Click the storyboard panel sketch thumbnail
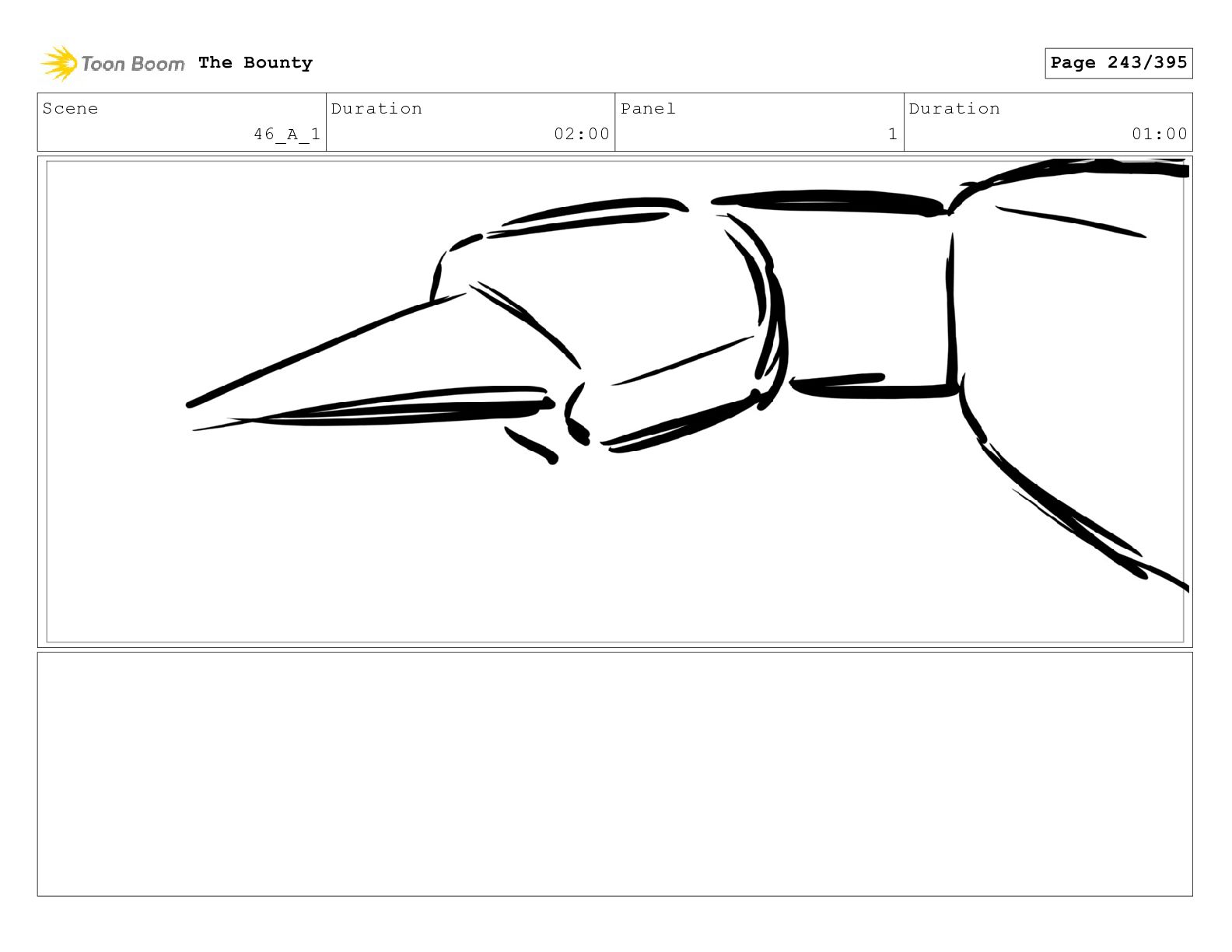1232x952 pixels. (615, 401)
